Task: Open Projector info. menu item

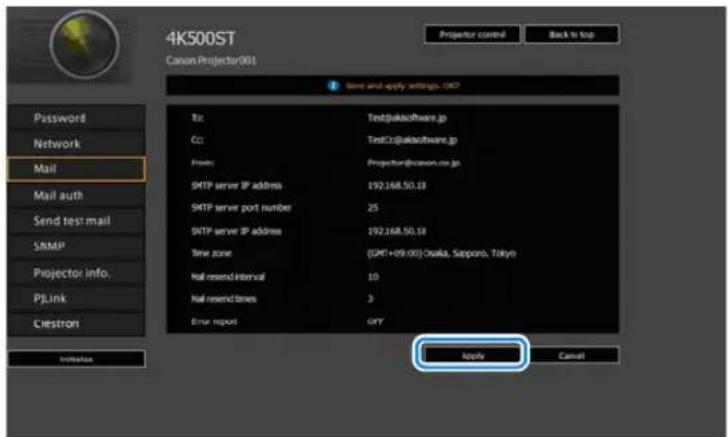Action: pyautogui.click(x=77, y=273)
